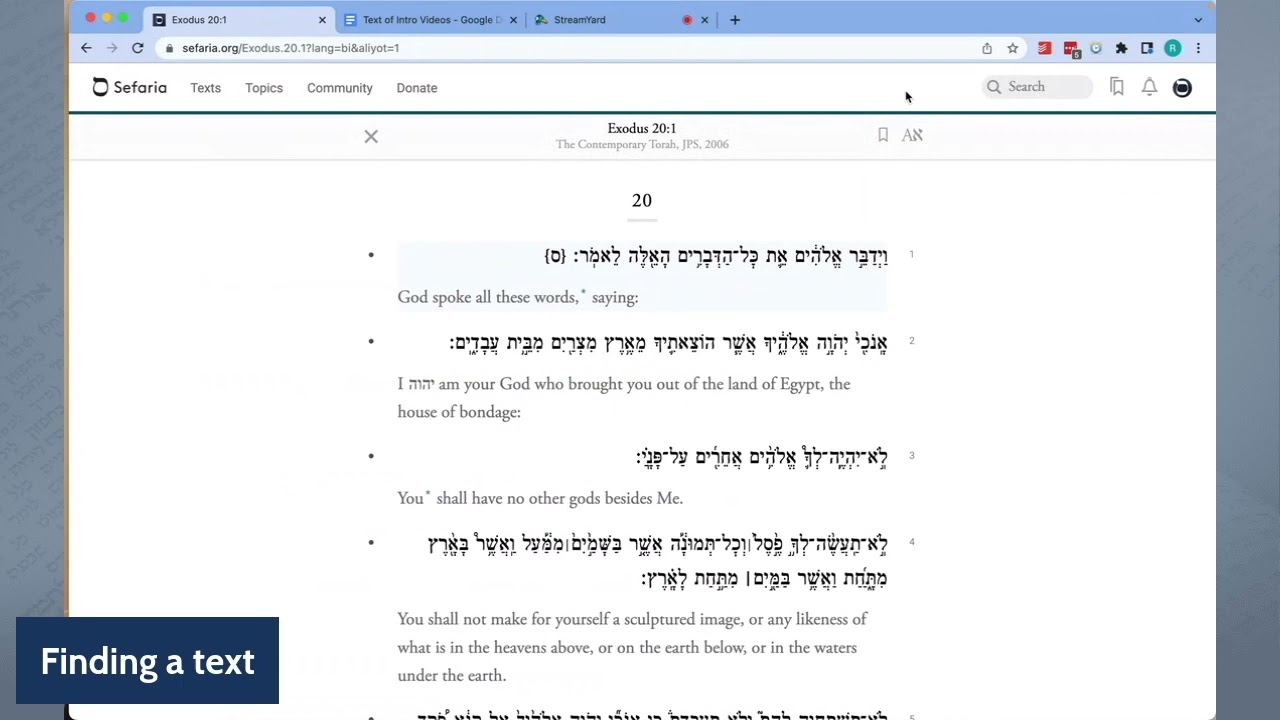Toggle the browser side panel

point(1147,48)
